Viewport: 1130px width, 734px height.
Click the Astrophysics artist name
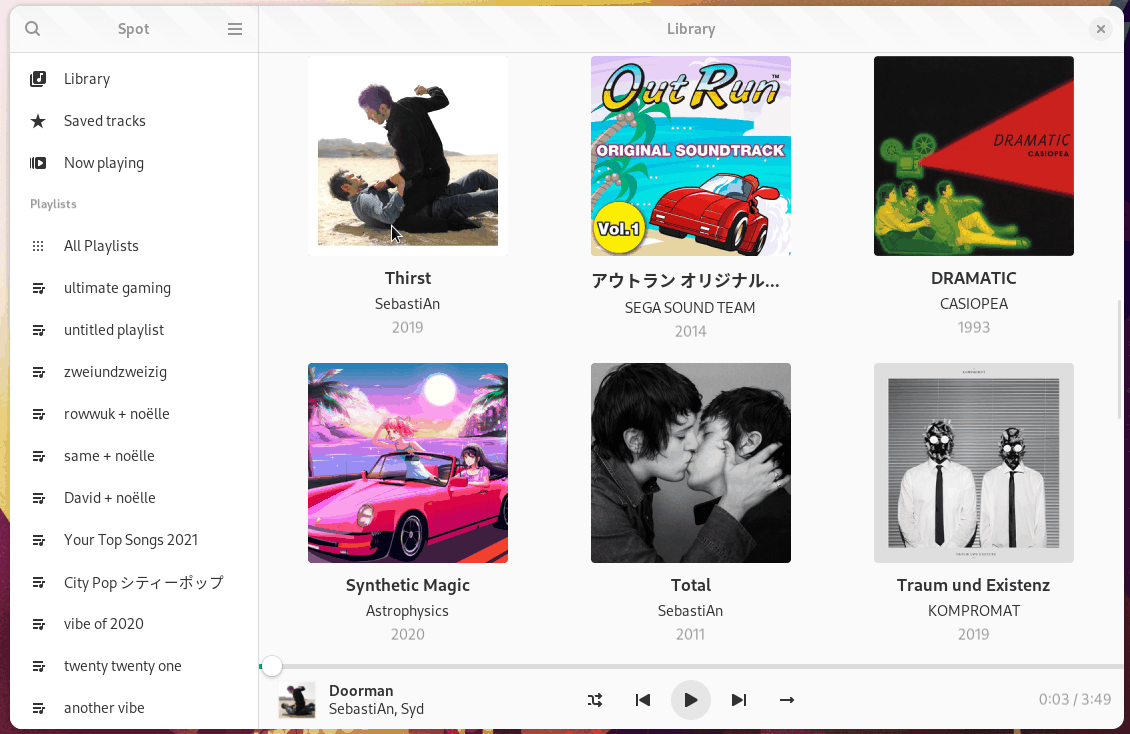click(407, 611)
